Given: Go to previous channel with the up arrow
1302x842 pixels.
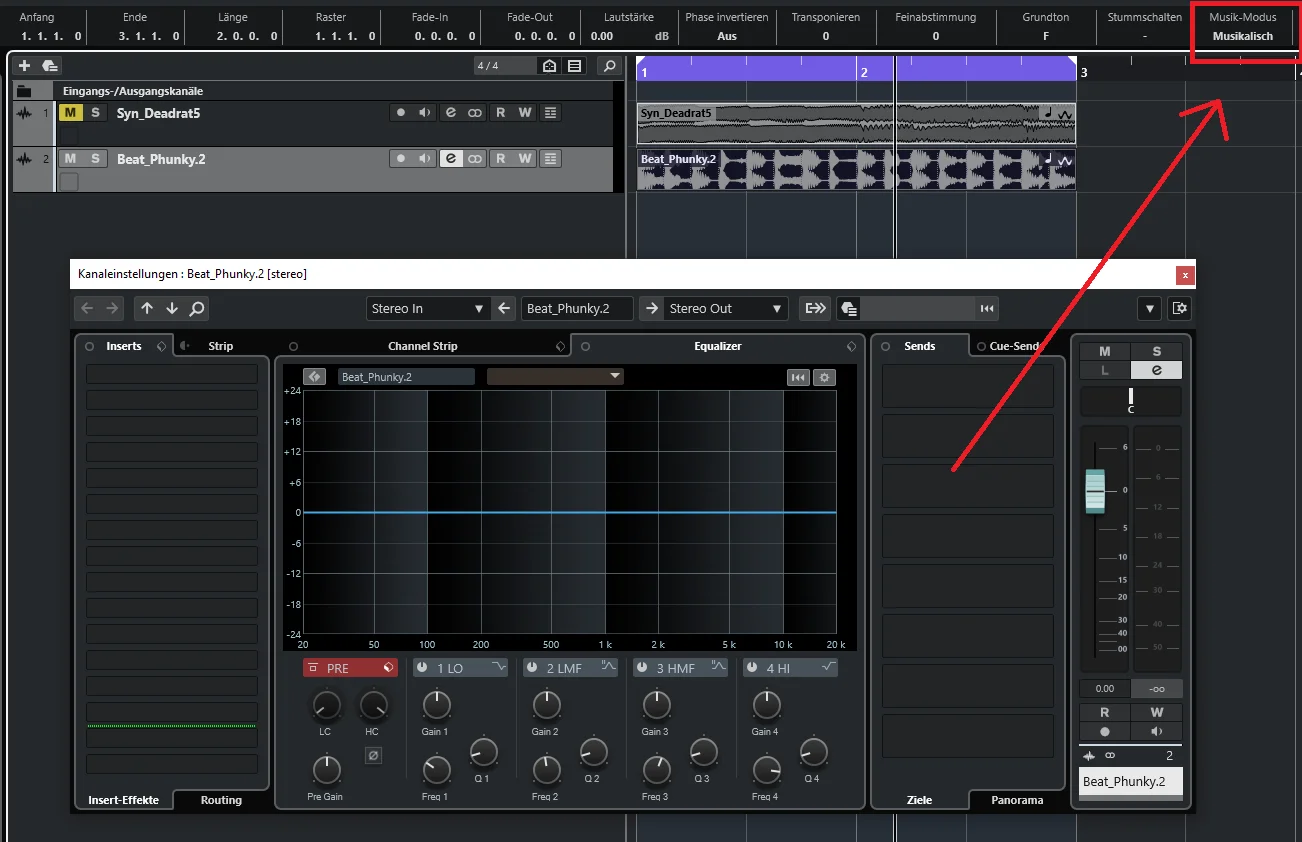Looking at the screenshot, I should (147, 308).
